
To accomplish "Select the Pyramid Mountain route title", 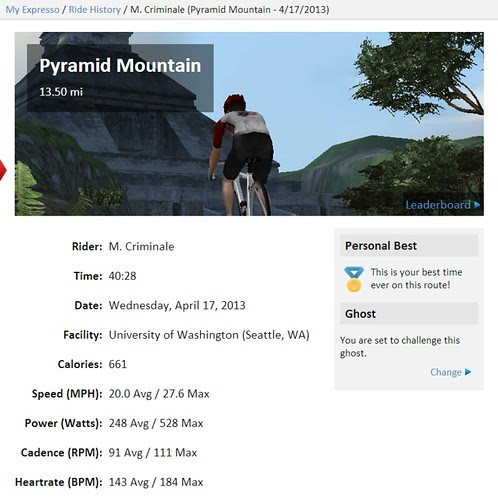I will (x=120, y=65).
